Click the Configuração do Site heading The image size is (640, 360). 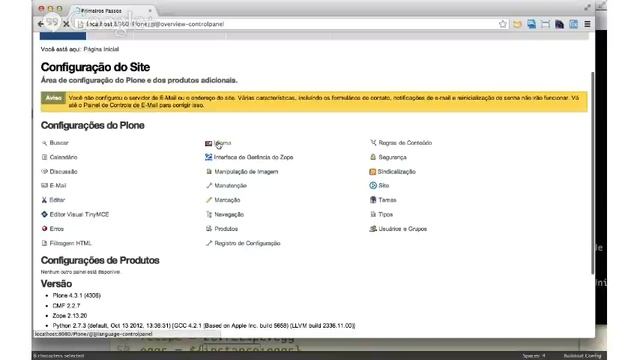coord(95,67)
